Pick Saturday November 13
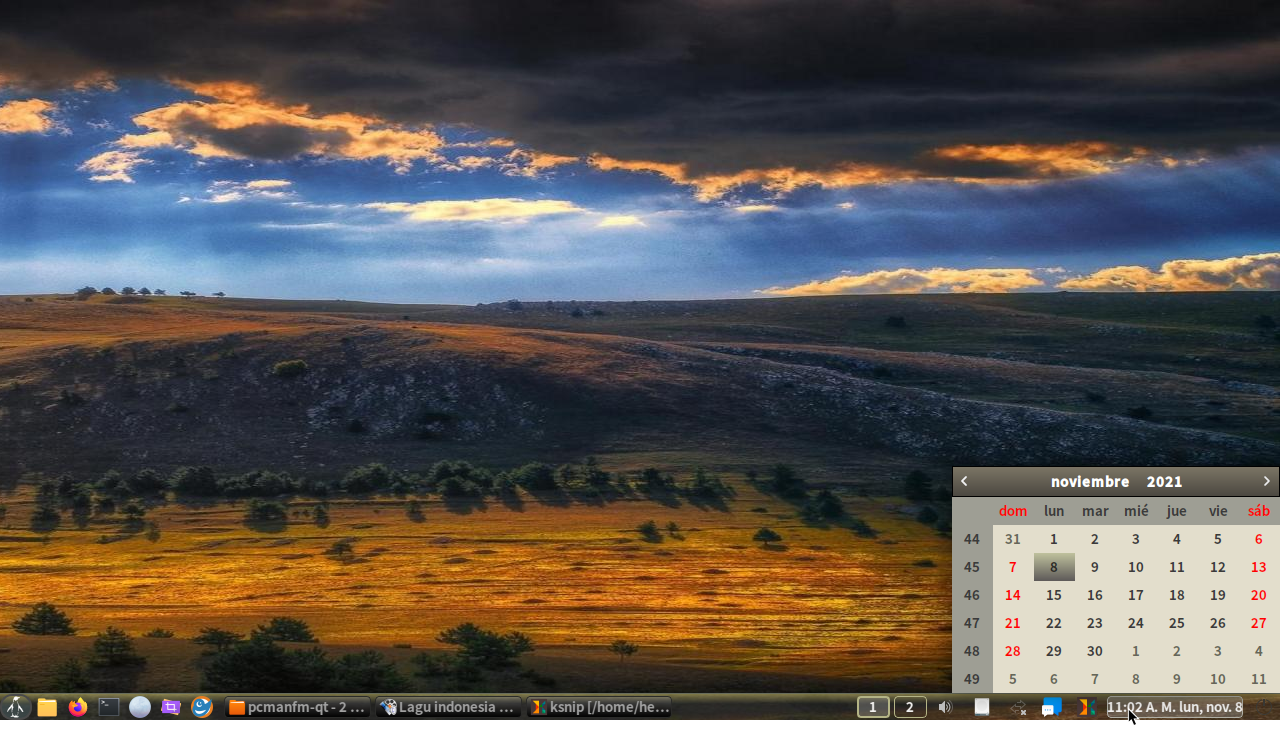Image resolution: width=1280 pixels, height=729 pixels. [x=1258, y=567]
